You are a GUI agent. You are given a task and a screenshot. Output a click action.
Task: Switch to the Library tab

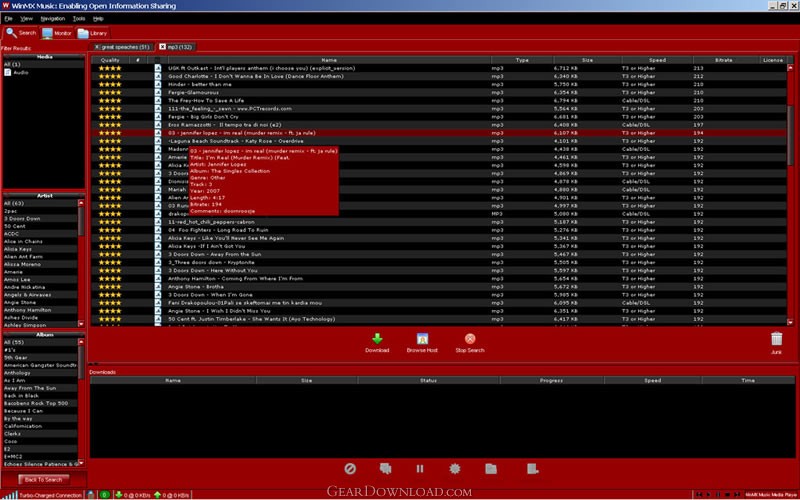tap(92, 33)
